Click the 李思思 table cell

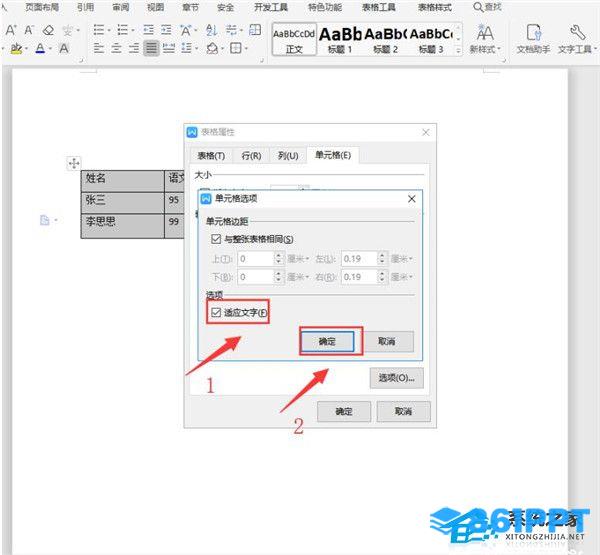tap(122, 226)
